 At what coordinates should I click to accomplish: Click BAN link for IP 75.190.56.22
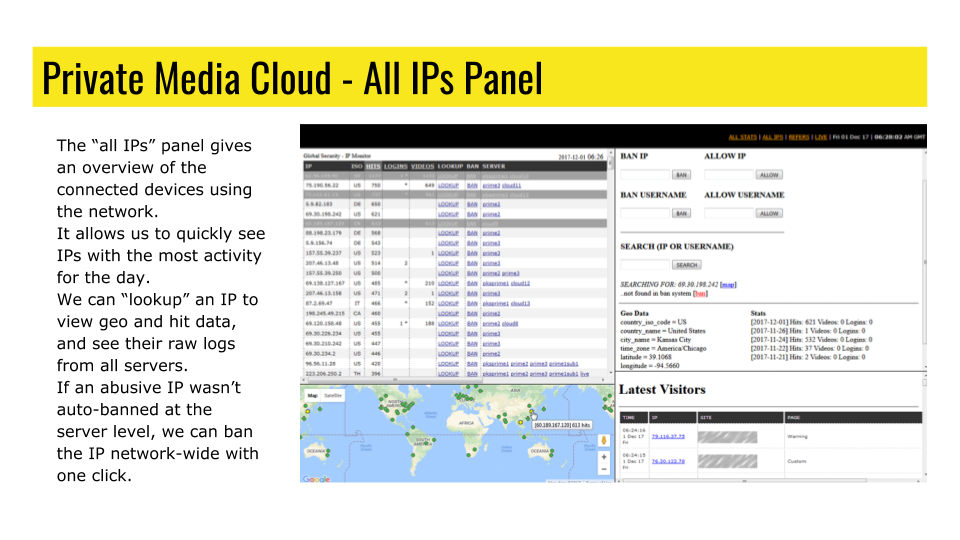[x=472, y=185]
